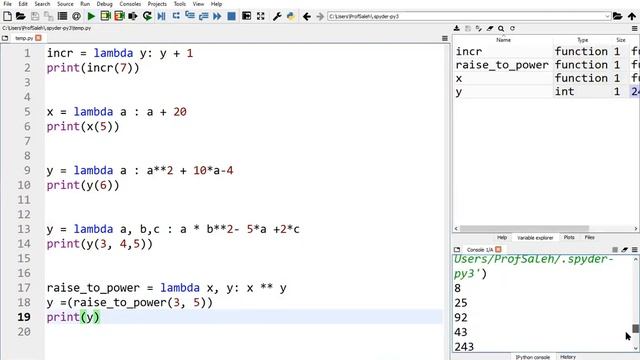Image resolution: width=640 pixels, height=360 pixels.
Task: Open Preferences with wrench icon
Action: pos(277,16)
